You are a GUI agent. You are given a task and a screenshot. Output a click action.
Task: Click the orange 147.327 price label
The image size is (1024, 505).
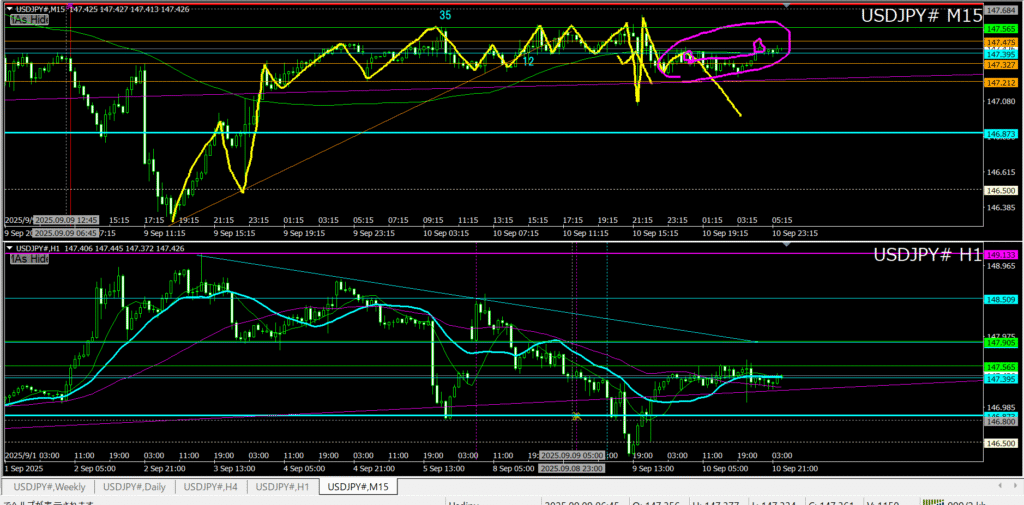pyautogui.click(x=1000, y=65)
